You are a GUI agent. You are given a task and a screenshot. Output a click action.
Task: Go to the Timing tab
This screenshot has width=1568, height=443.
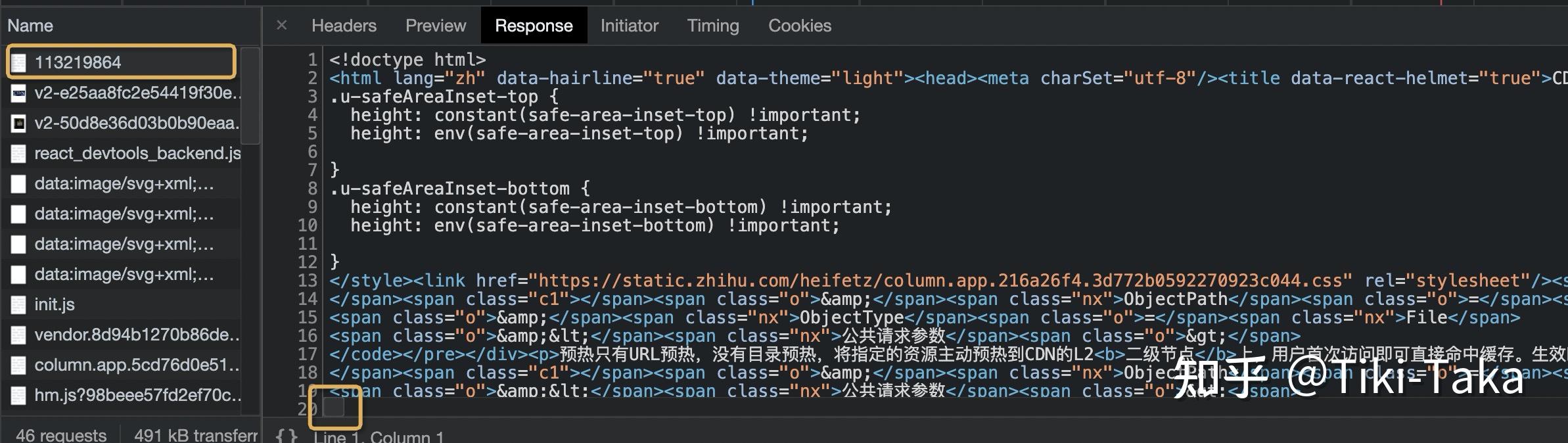click(713, 26)
